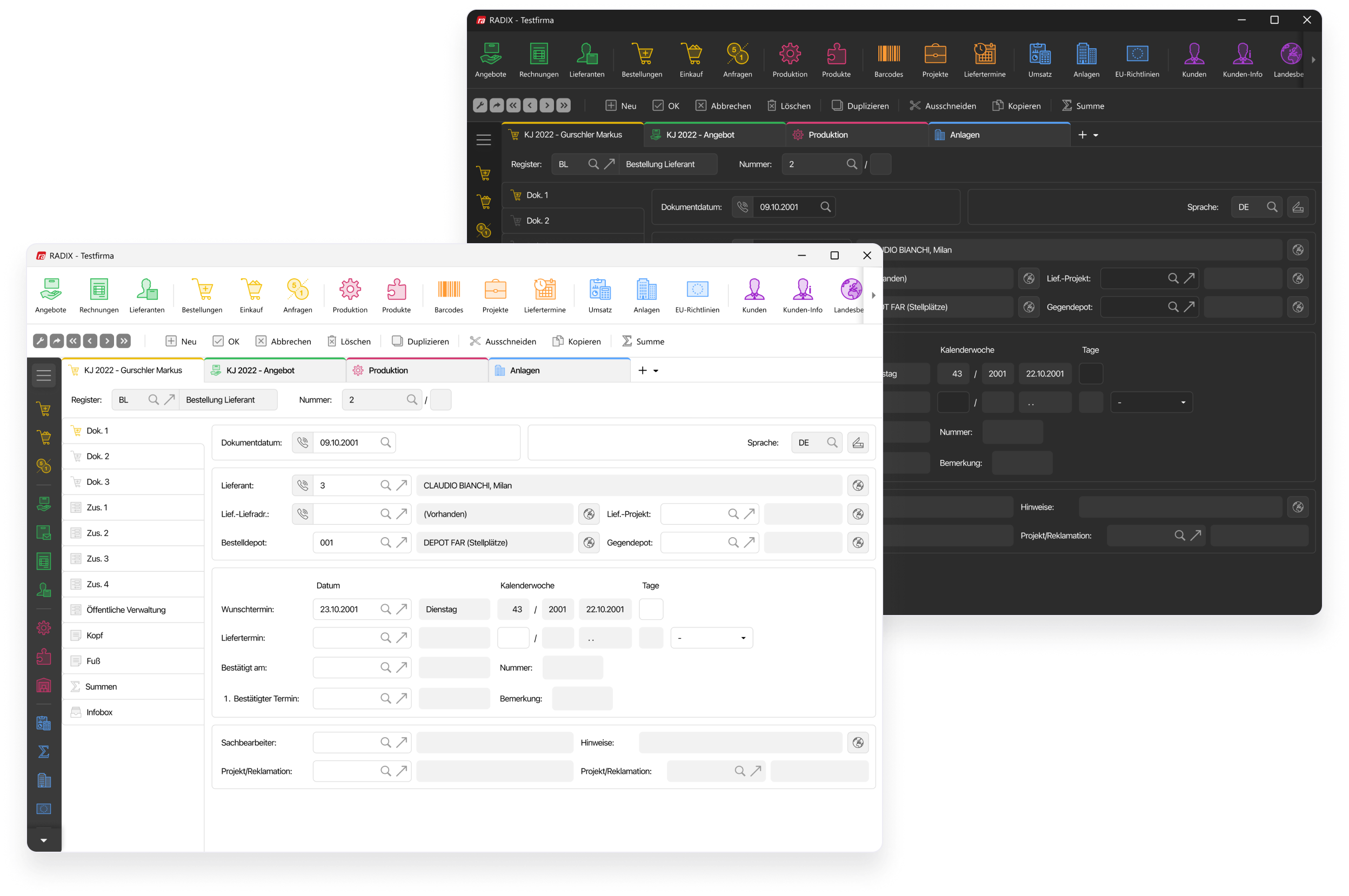Click the edit icon beside Sprache DE field

[x=858, y=442]
